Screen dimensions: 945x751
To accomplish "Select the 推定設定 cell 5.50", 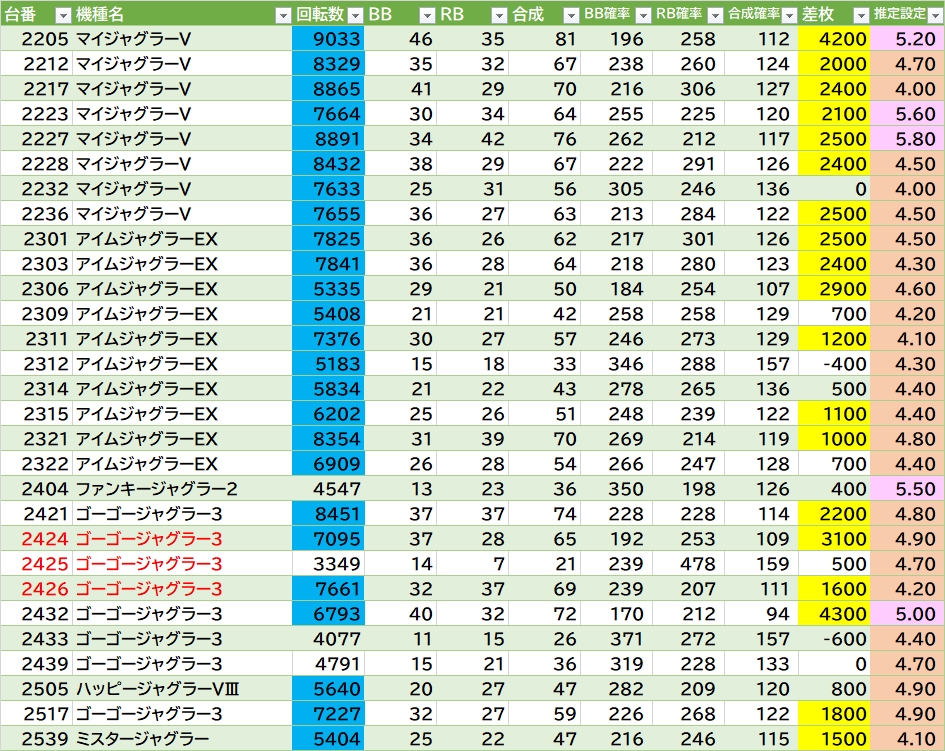I will pos(907,489).
